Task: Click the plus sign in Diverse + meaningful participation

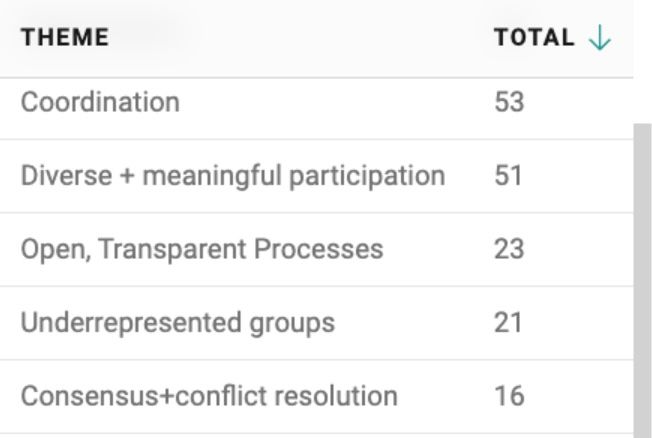Action: click(x=127, y=176)
